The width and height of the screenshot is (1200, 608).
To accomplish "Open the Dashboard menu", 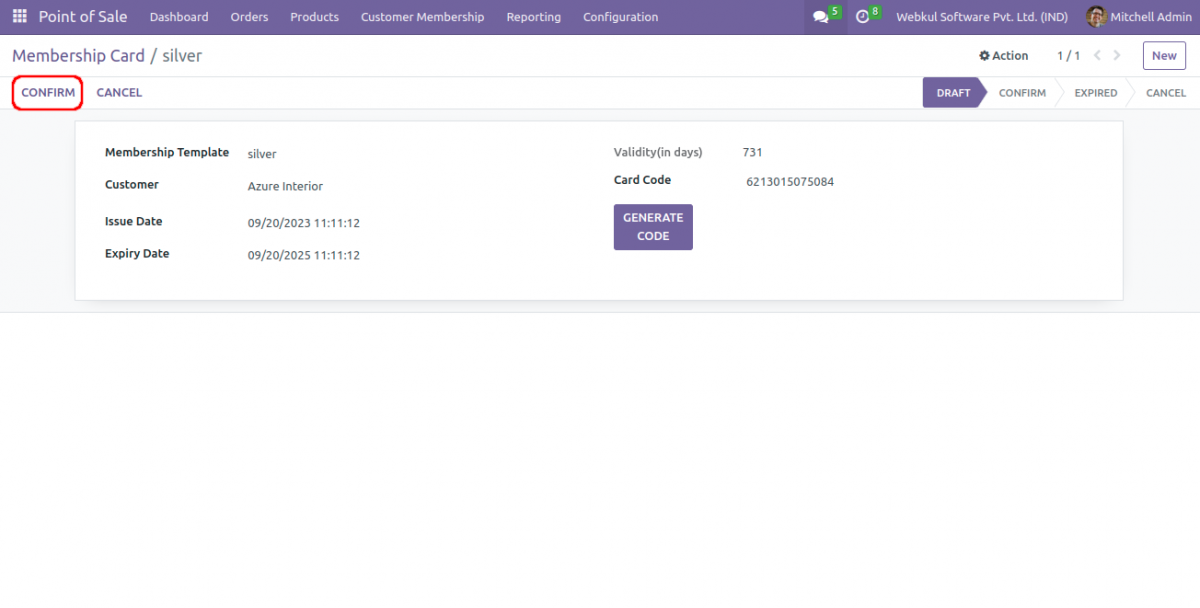I will point(178,17).
